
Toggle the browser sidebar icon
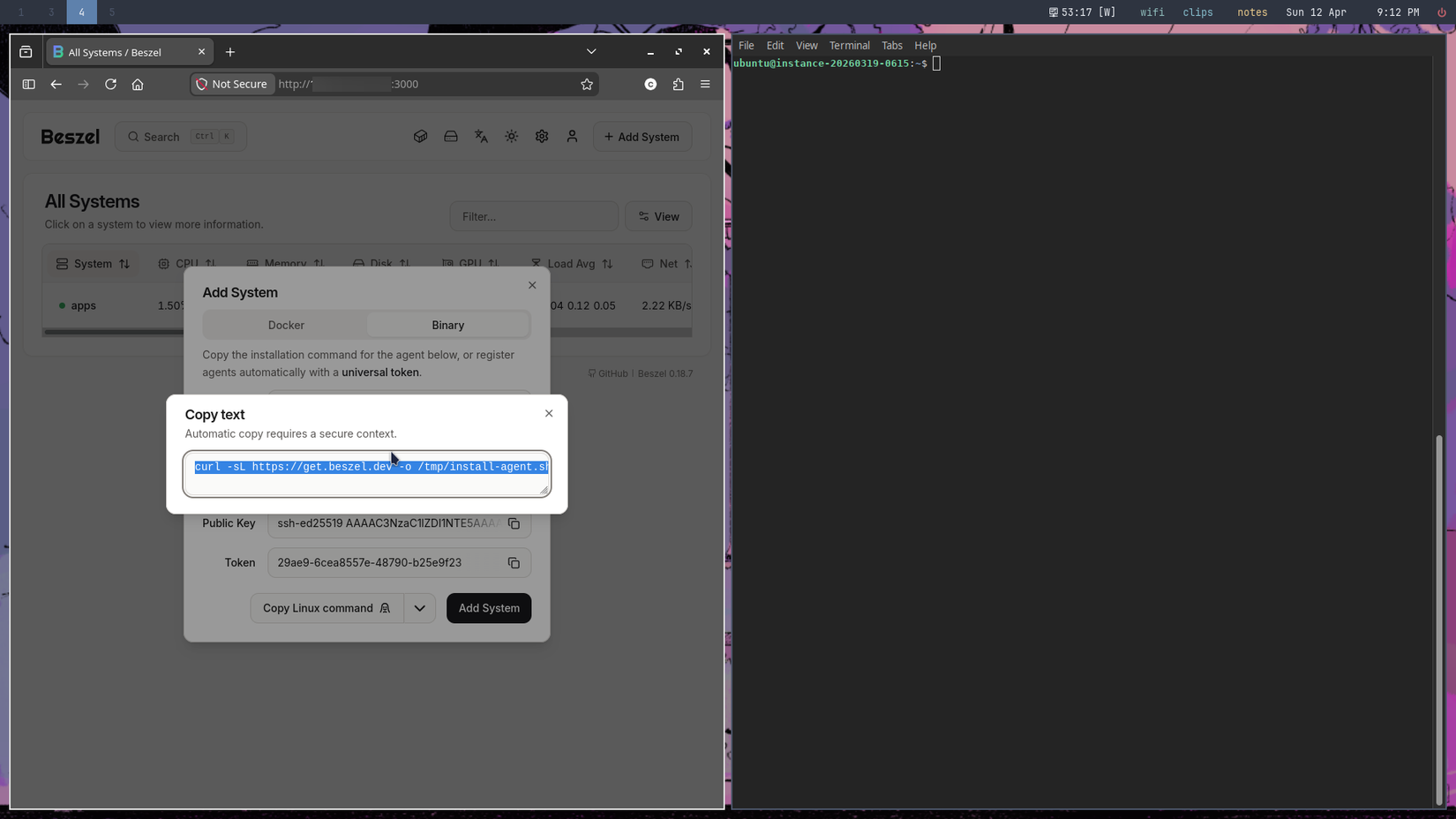tap(28, 84)
